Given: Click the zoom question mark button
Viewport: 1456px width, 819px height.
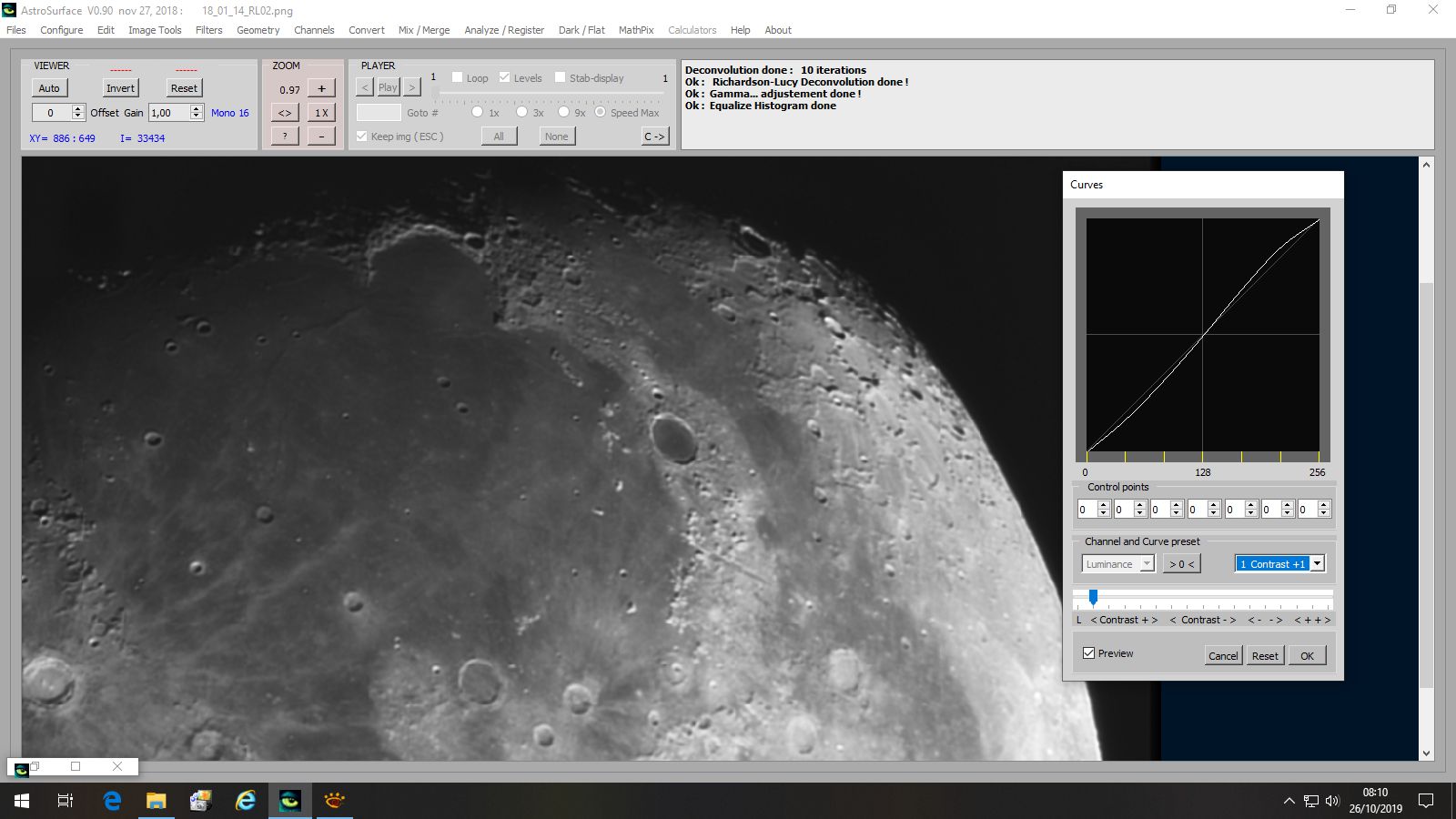Looking at the screenshot, I should point(285,136).
